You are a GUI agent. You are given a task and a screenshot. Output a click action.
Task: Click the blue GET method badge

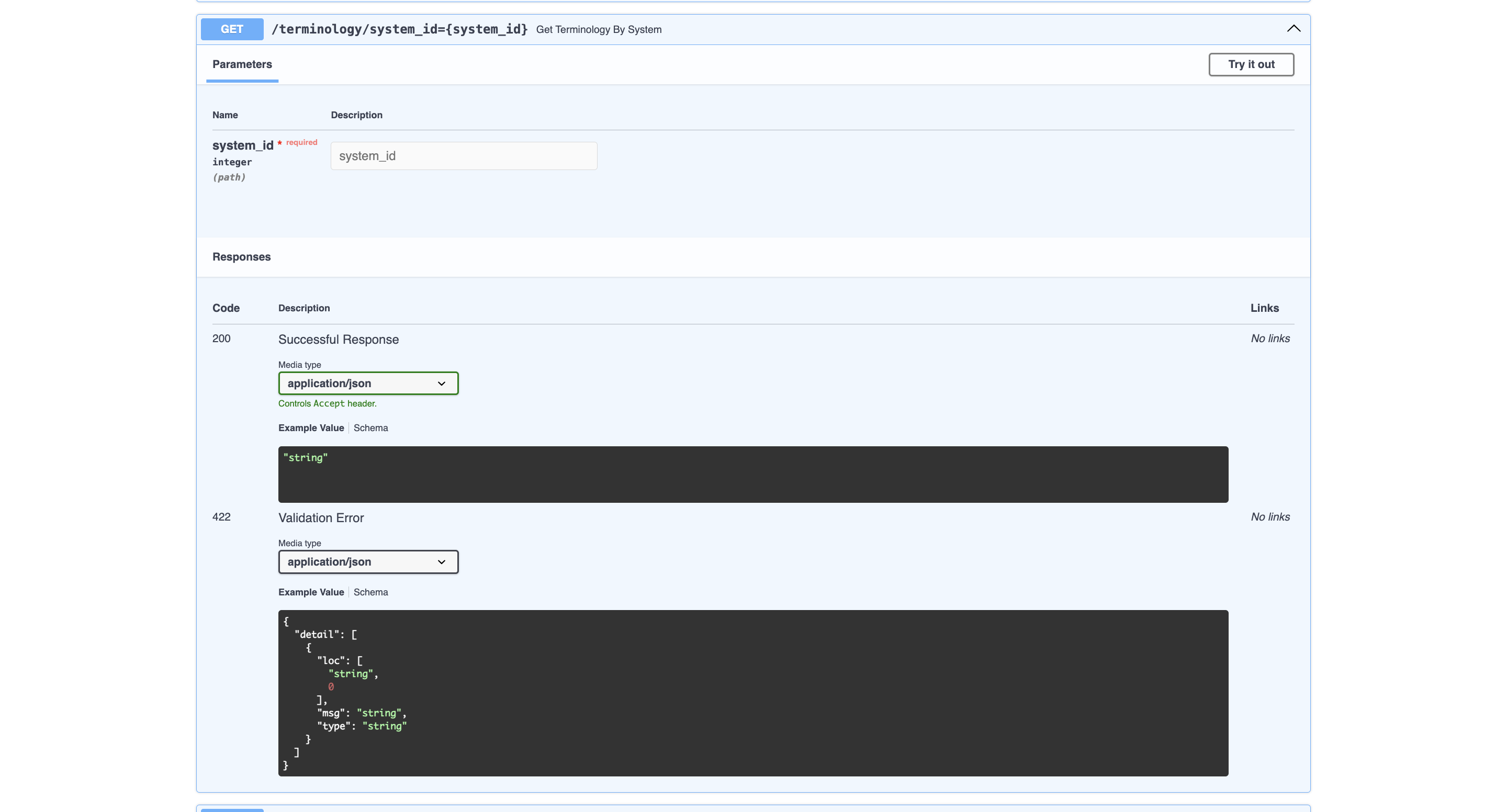click(232, 29)
